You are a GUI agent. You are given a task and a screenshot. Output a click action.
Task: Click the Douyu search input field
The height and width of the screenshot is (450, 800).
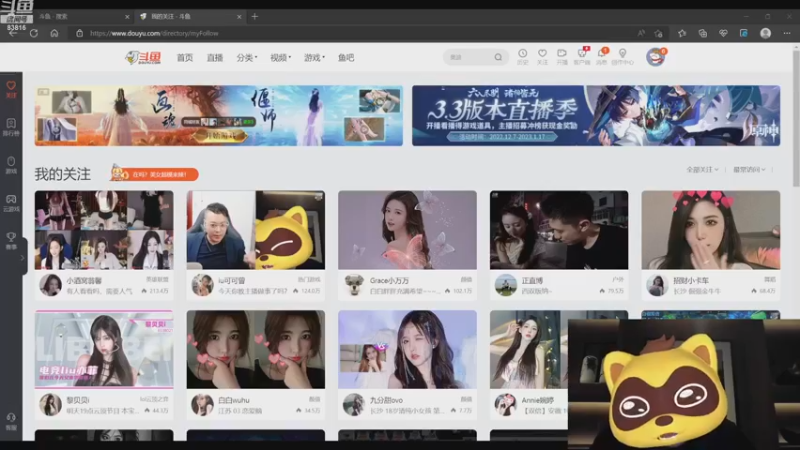click(469, 57)
